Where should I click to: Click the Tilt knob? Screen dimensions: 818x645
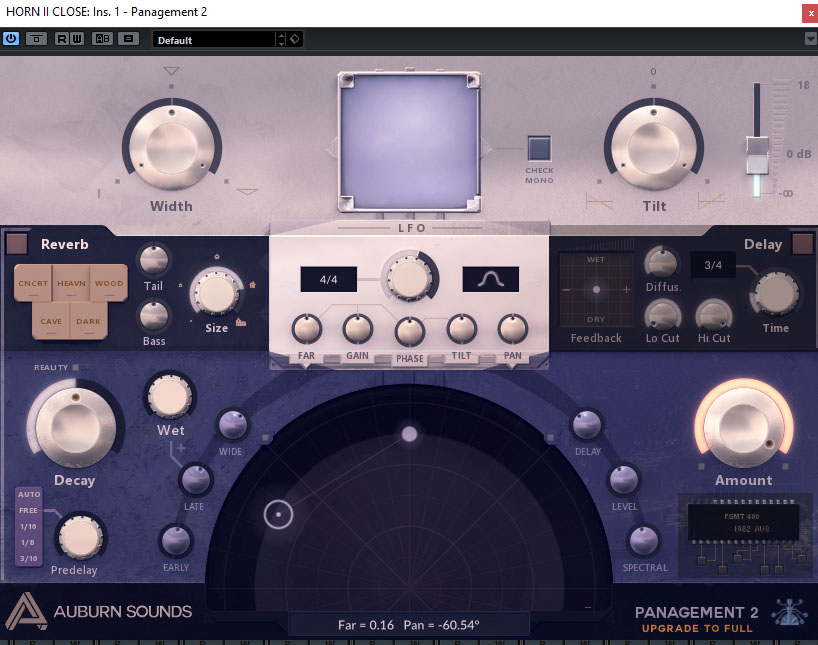pyautogui.click(x=654, y=147)
